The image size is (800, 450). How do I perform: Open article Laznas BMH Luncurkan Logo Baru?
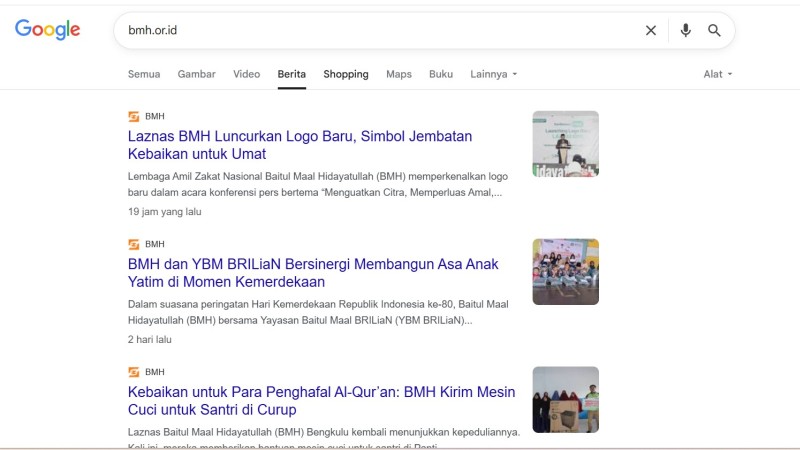300,145
